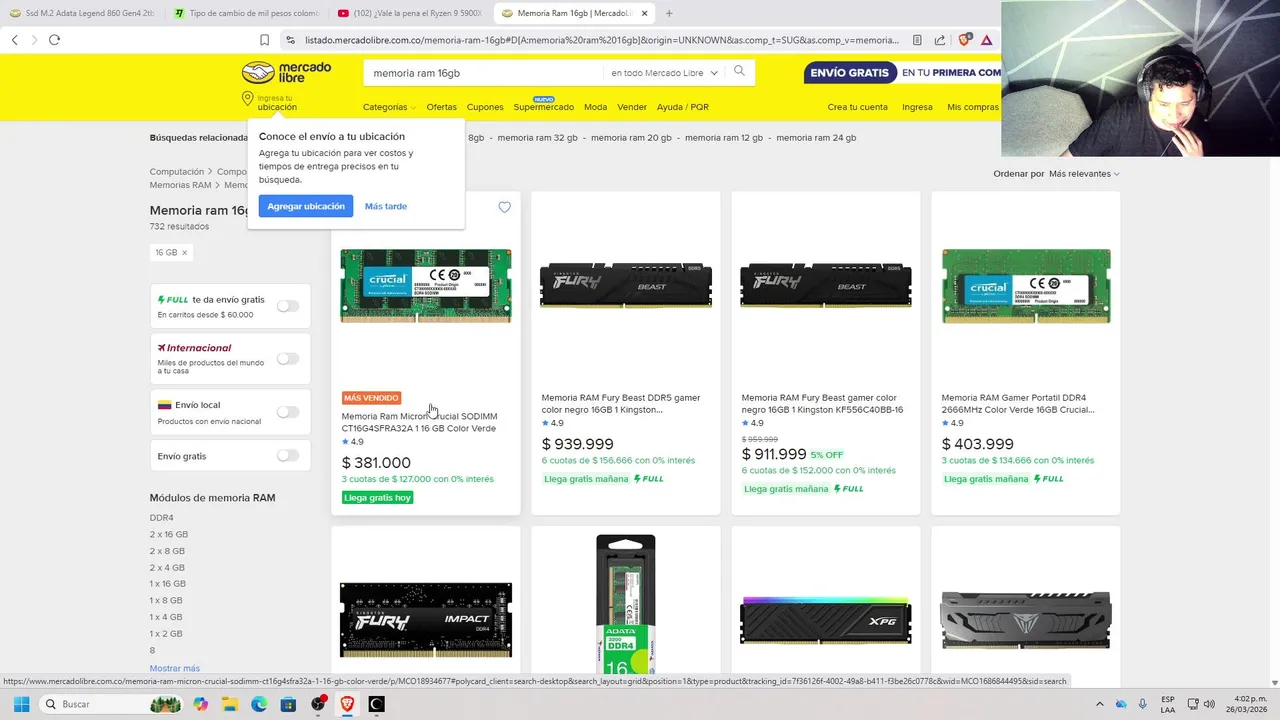Open Fury Beast DDR5 product image at $939.999
Screen dimensions: 1280x720
click(626, 286)
